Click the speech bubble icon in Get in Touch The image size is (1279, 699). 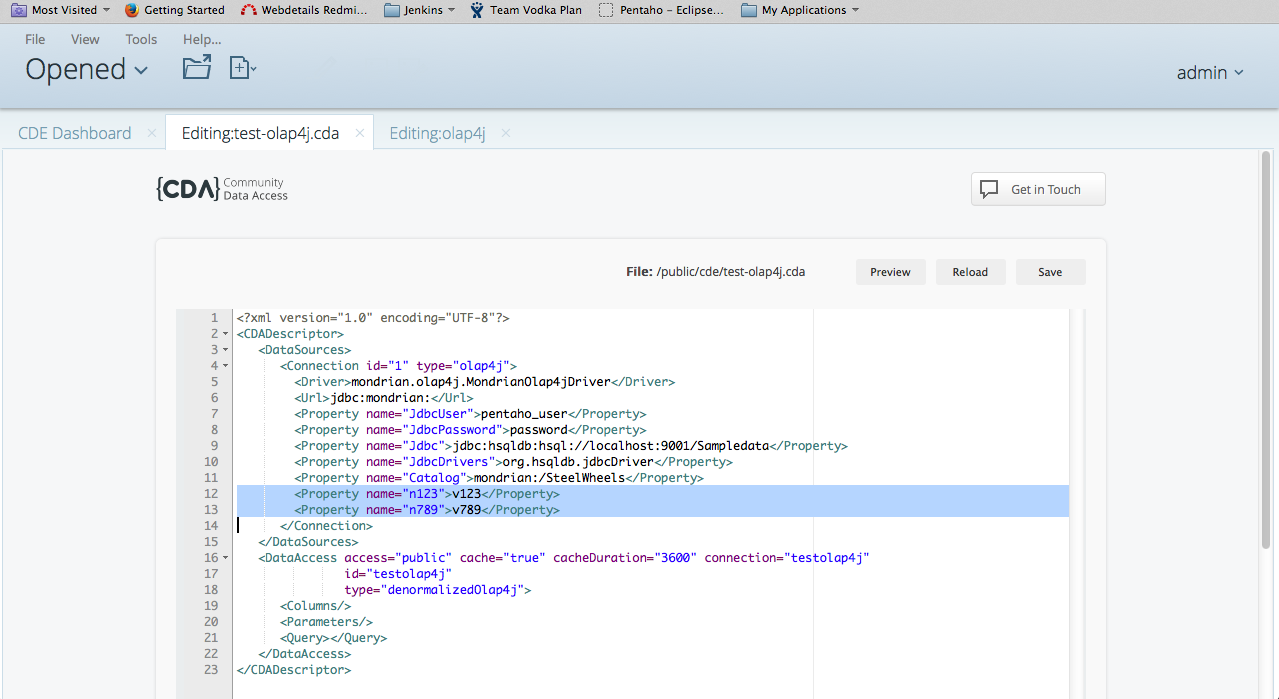pyautogui.click(x=989, y=189)
